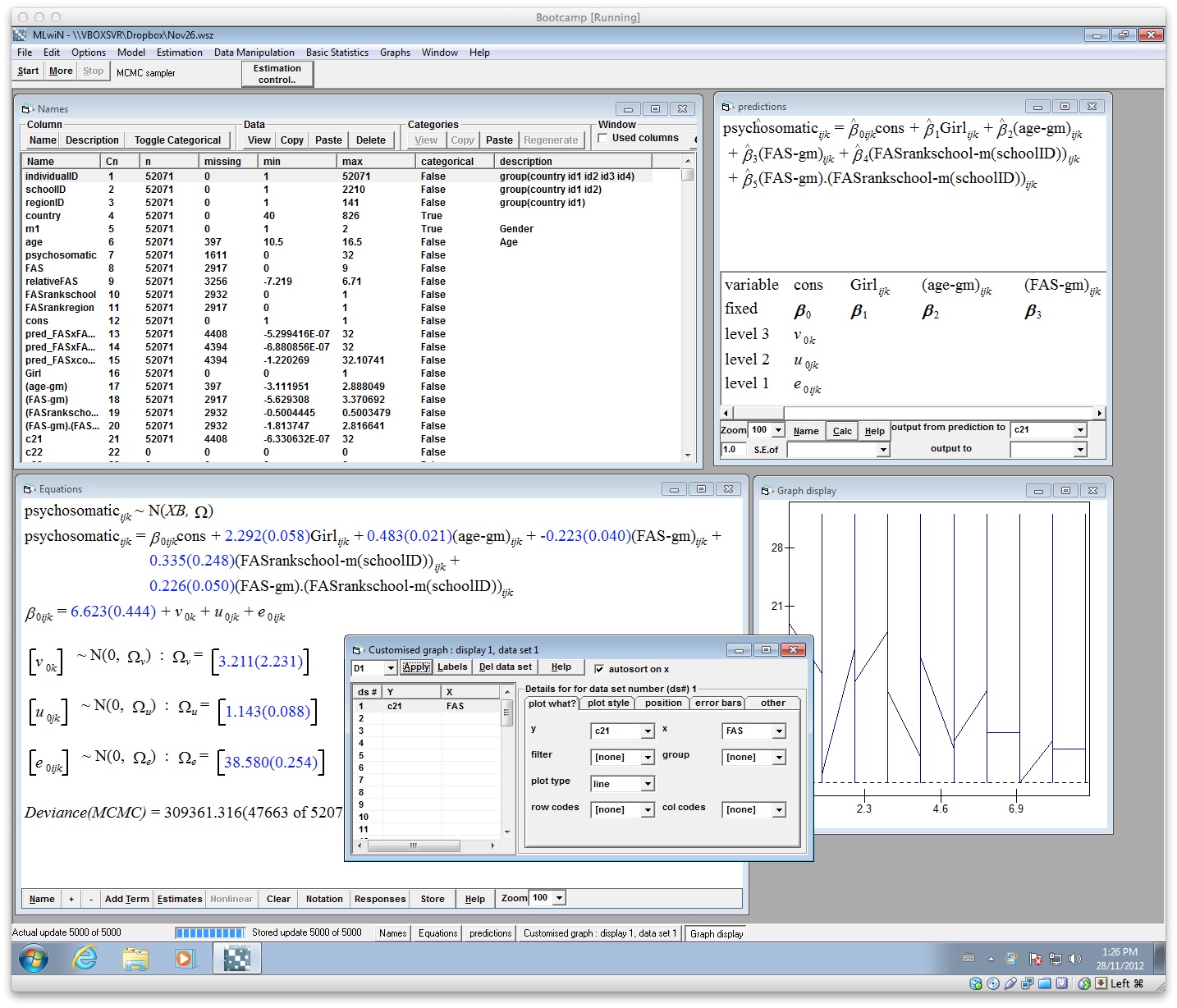Open the x variable dropdown showing FAS

779,731
